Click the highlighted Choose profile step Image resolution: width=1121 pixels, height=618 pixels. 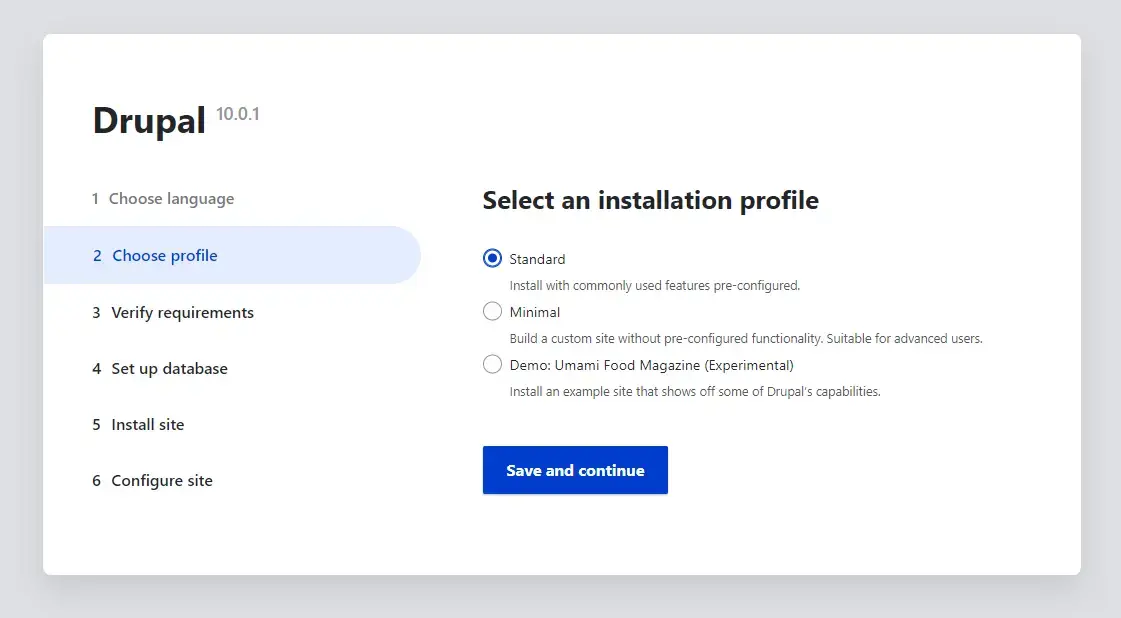tap(165, 256)
